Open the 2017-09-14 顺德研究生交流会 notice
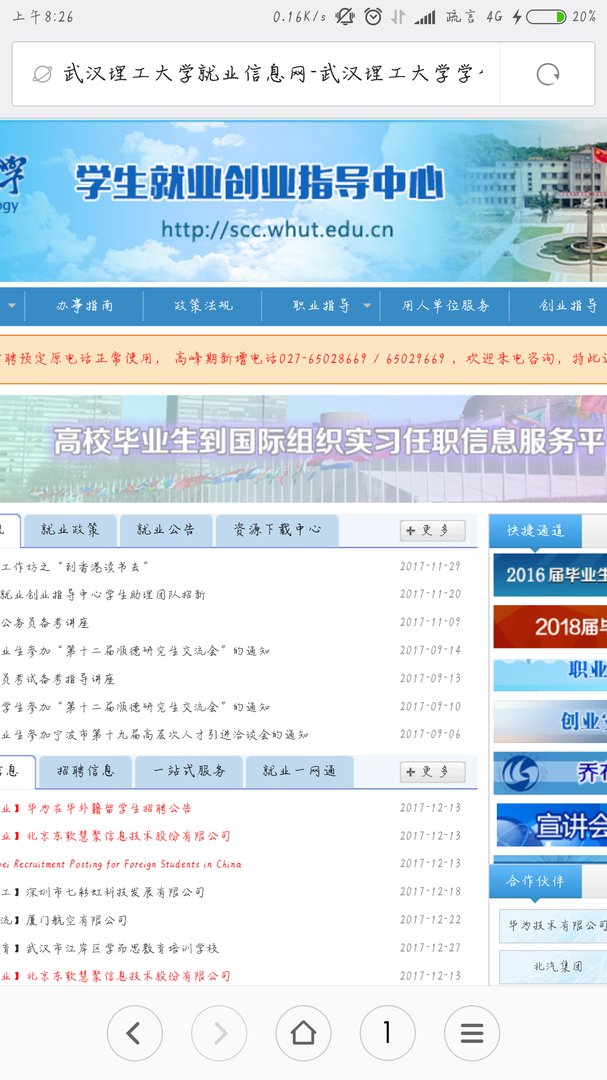Image resolution: width=607 pixels, height=1080 pixels. 135,650
